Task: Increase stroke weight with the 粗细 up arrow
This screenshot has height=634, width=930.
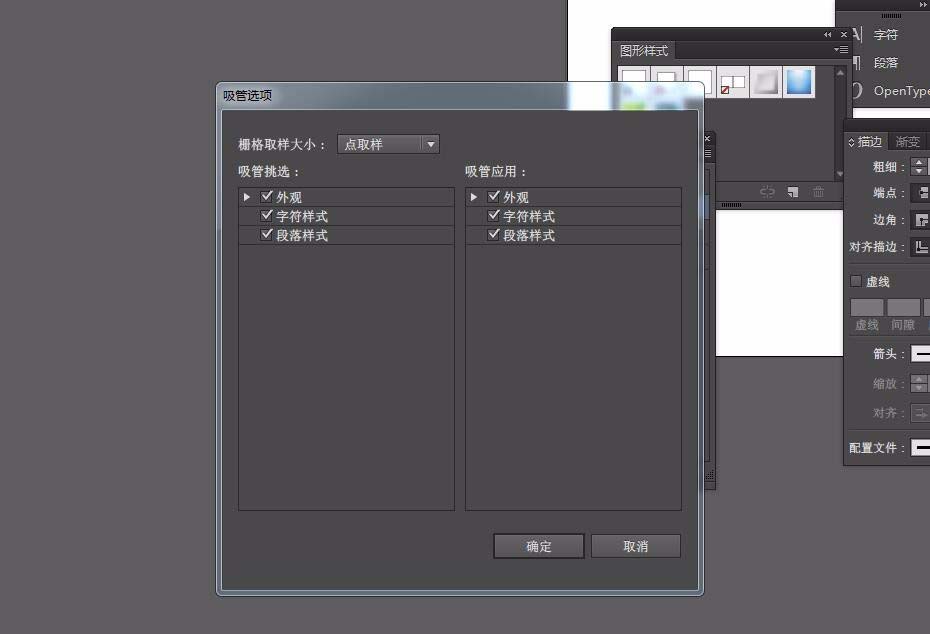Action: [x=917, y=162]
